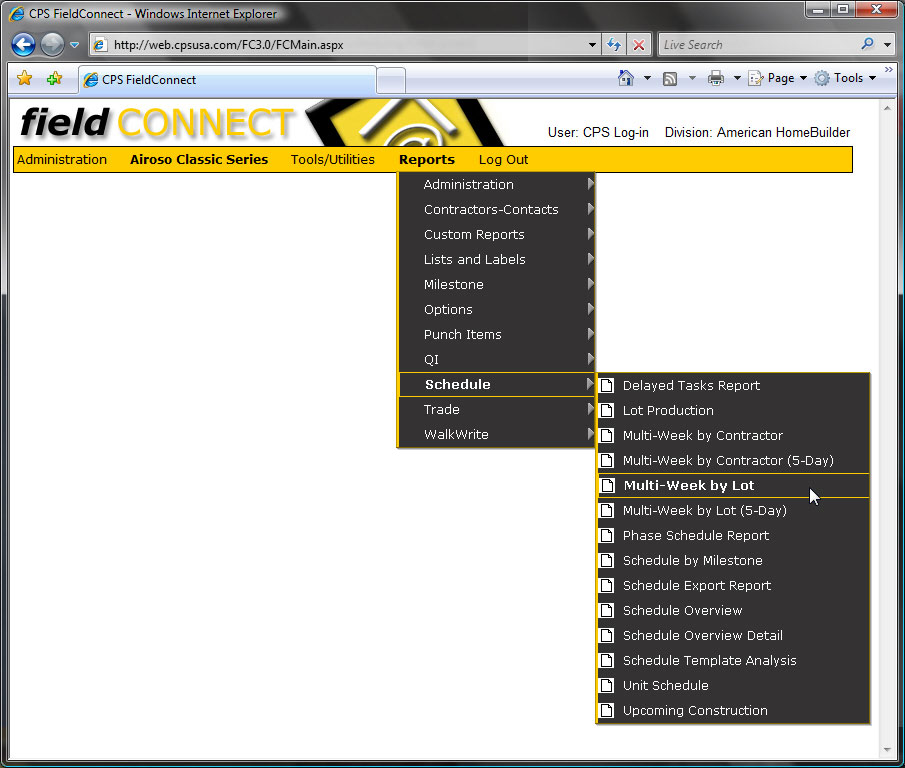Expand Options reports submenu
Image resolution: width=905 pixels, height=768 pixels.
(x=496, y=309)
